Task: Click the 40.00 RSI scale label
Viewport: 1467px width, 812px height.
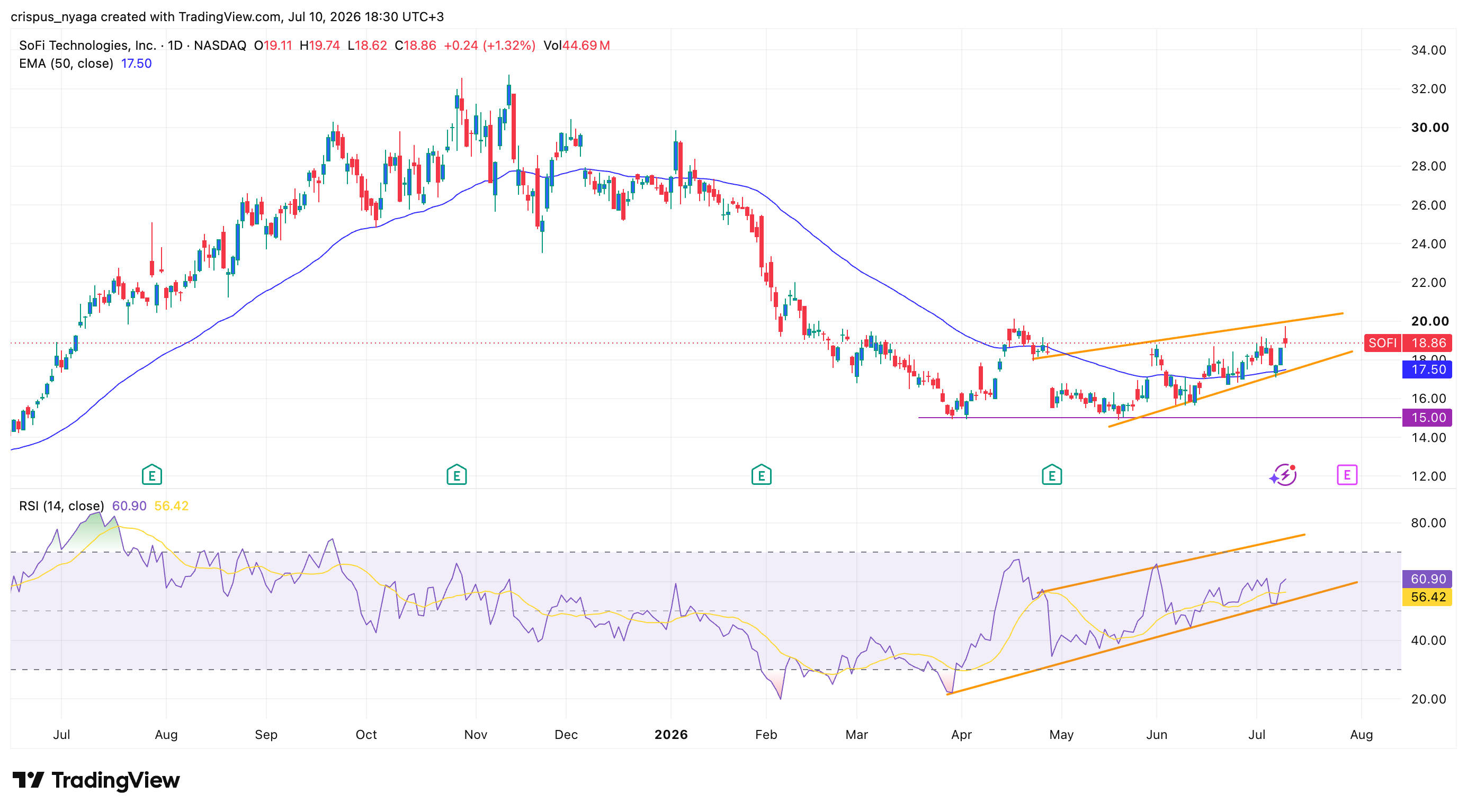Action: 1428,640
